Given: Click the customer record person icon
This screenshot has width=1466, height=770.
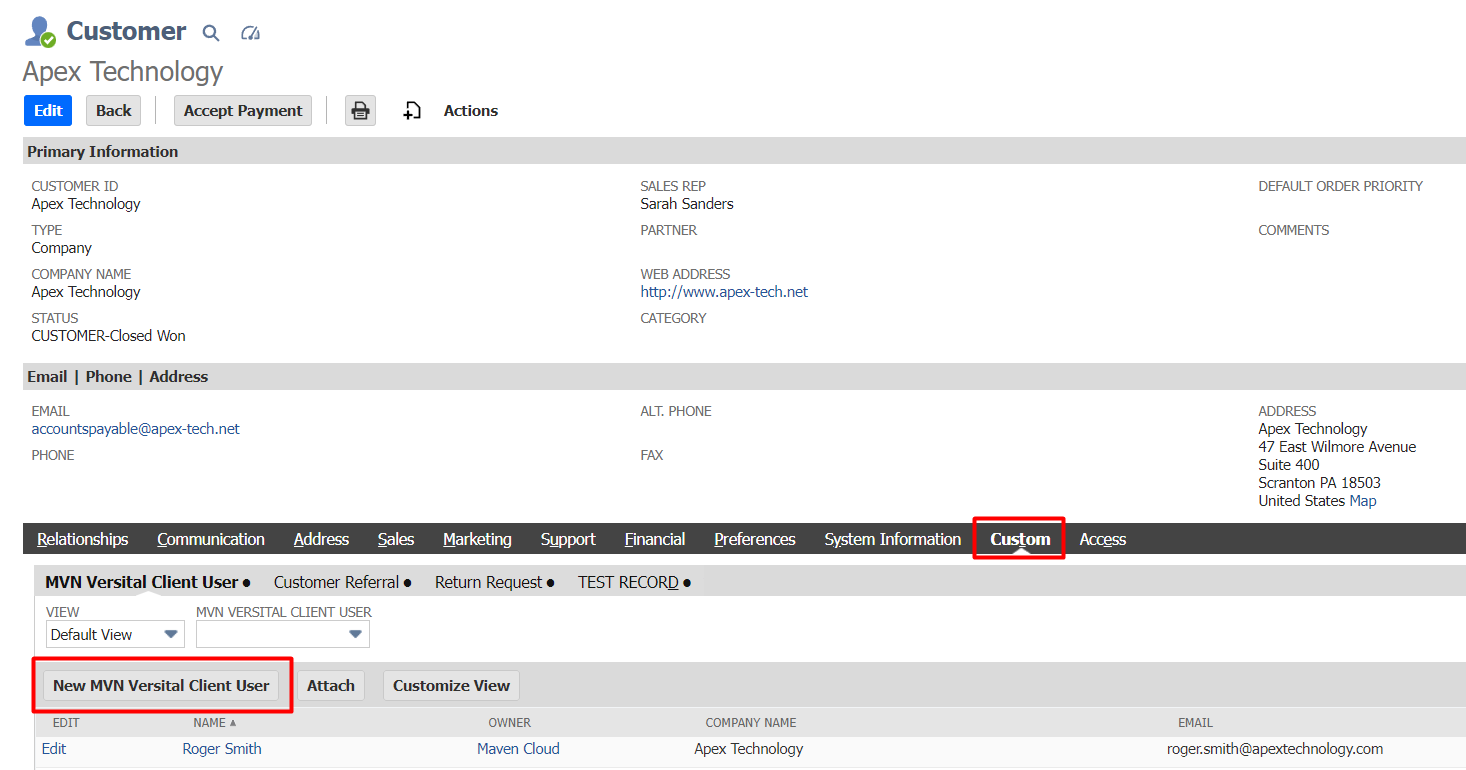Looking at the screenshot, I should (x=39, y=32).
